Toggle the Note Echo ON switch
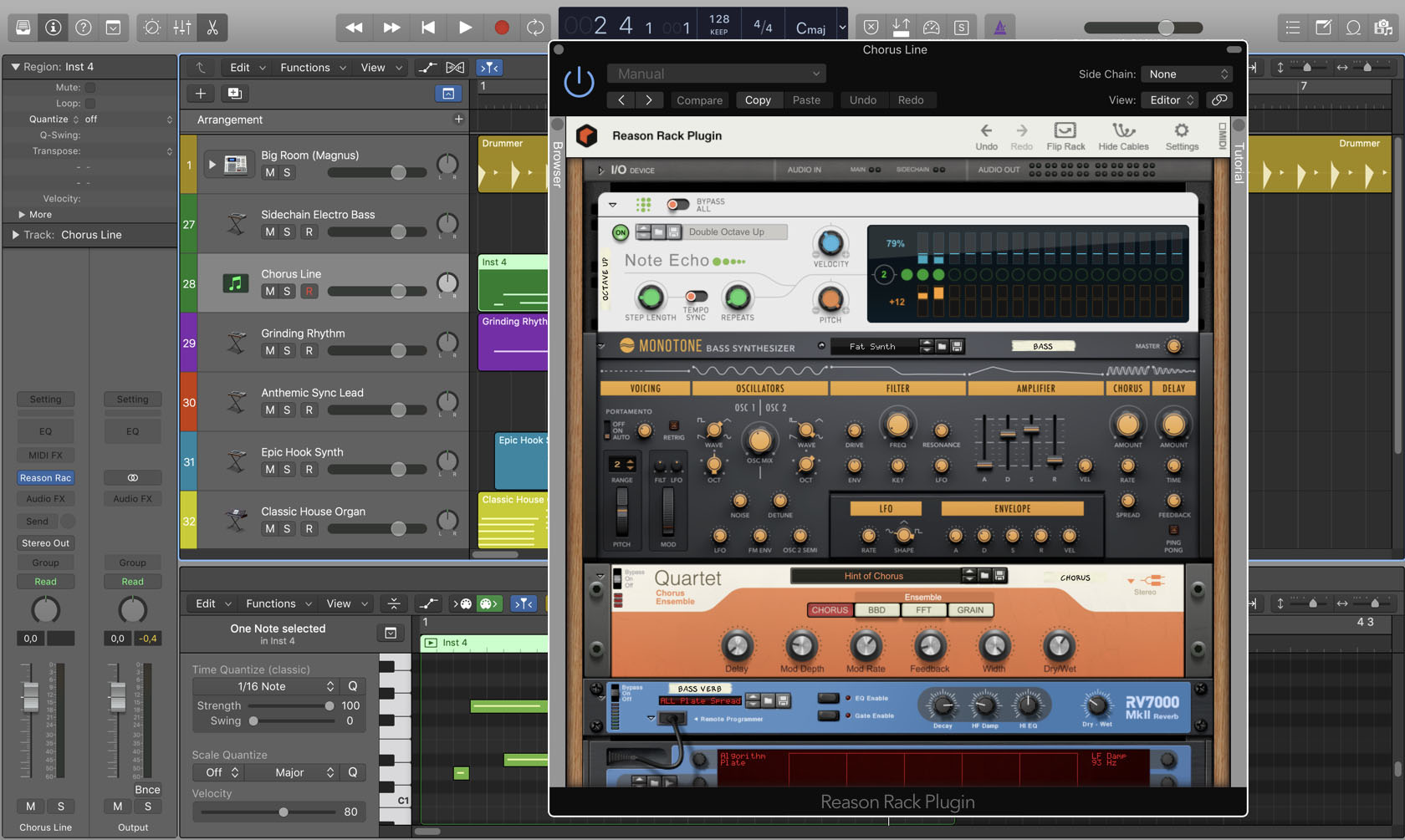 (x=619, y=233)
